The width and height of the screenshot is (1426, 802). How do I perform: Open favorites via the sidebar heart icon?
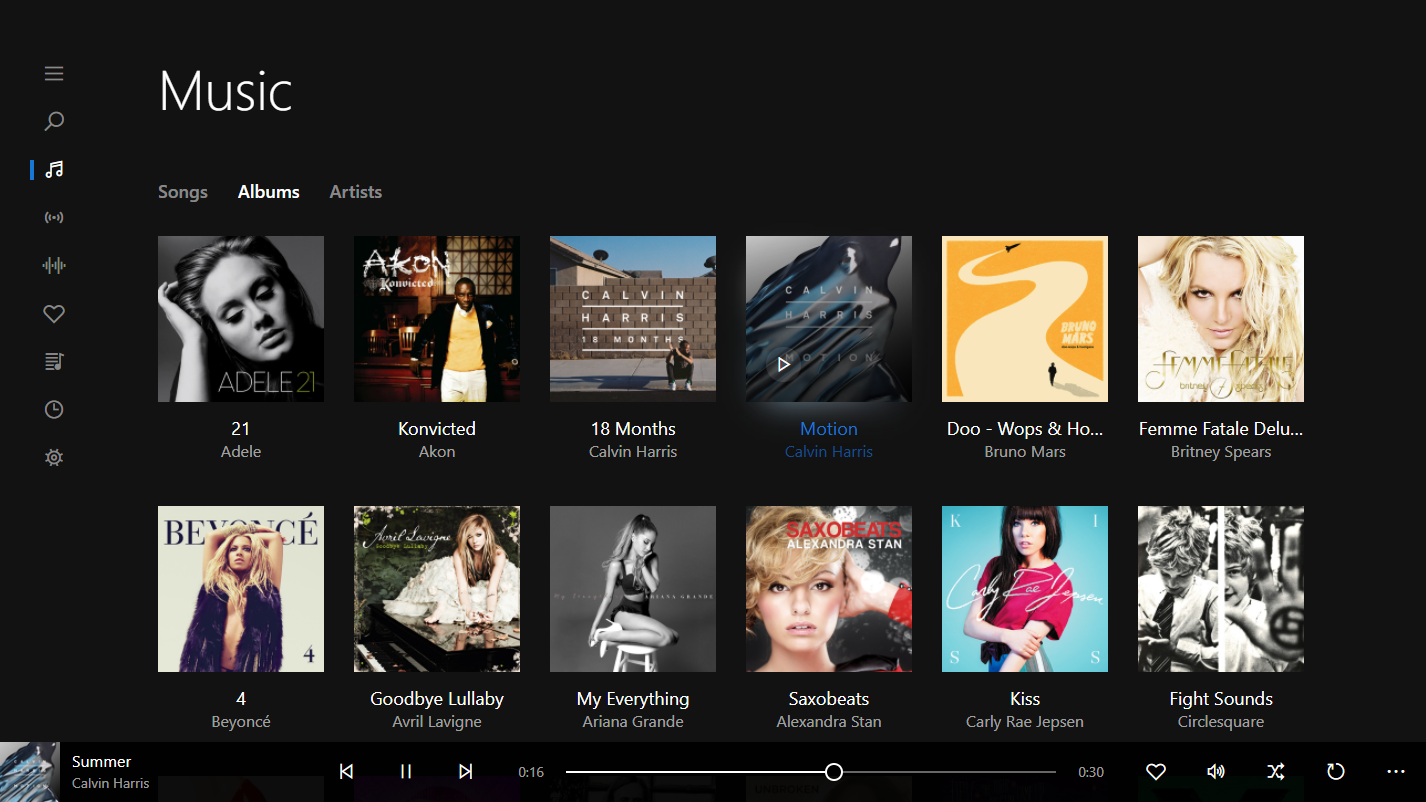click(x=54, y=314)
